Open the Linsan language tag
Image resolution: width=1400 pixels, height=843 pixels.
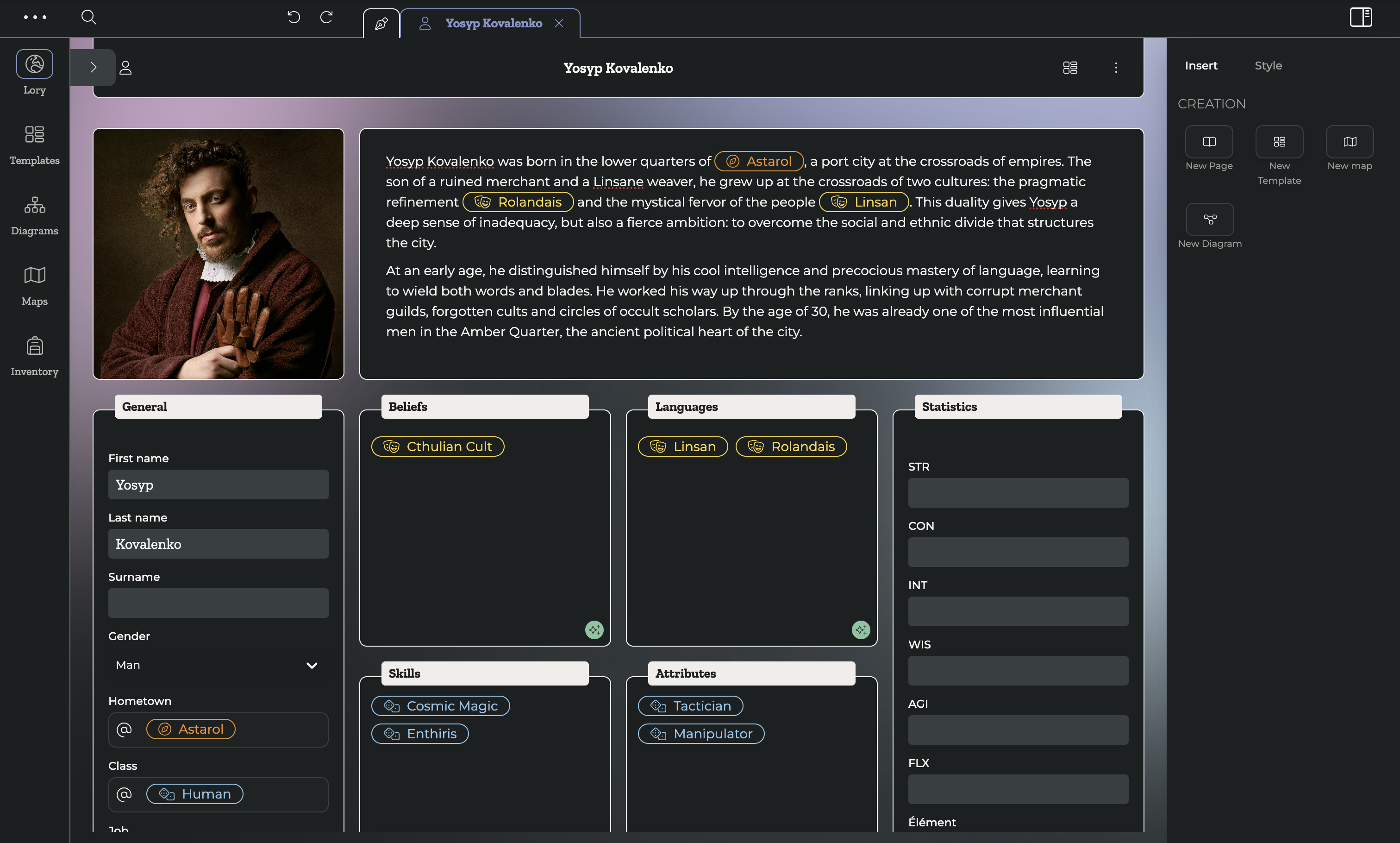pos(683,447)
